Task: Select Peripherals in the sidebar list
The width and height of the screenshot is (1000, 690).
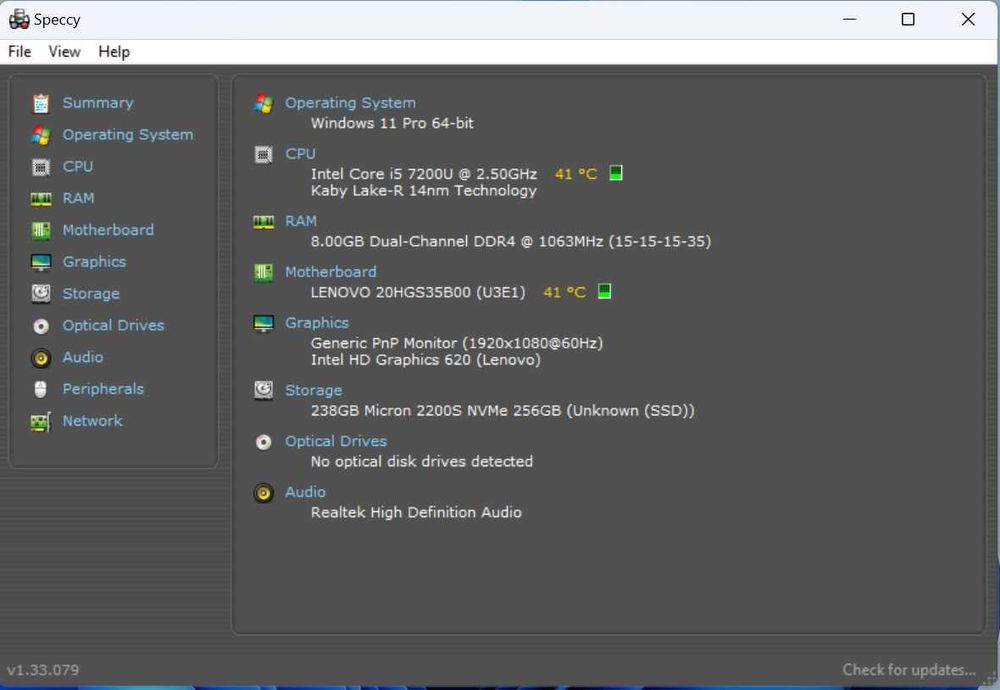Action: (103, 389)
